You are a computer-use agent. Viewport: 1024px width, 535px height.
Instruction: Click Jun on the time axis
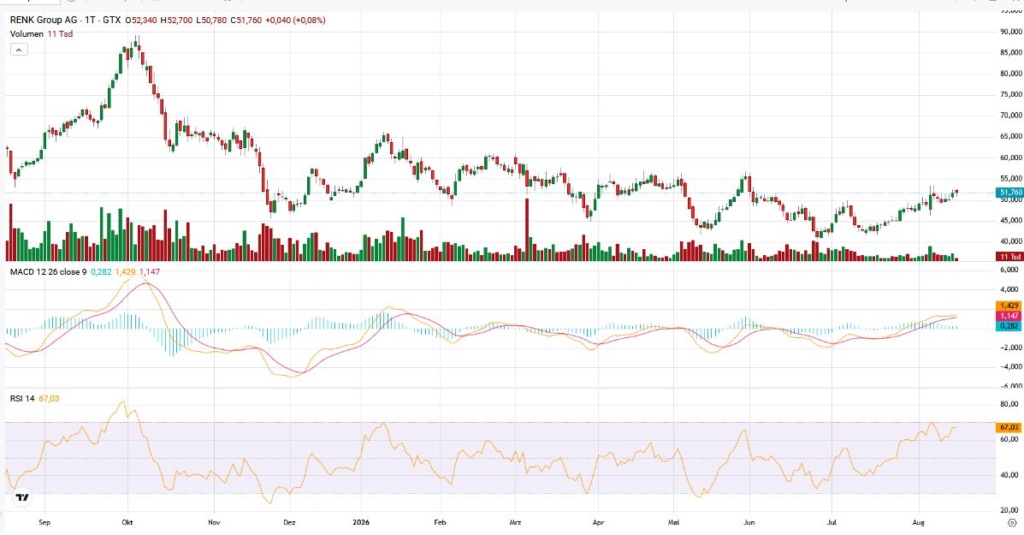(x=749, y=523)
